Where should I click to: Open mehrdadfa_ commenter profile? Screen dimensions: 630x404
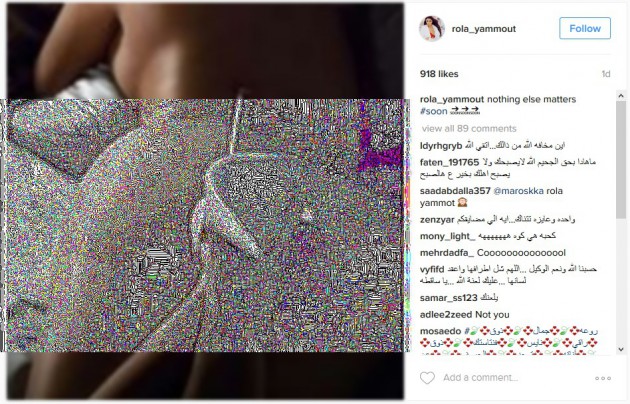(447, 253)
